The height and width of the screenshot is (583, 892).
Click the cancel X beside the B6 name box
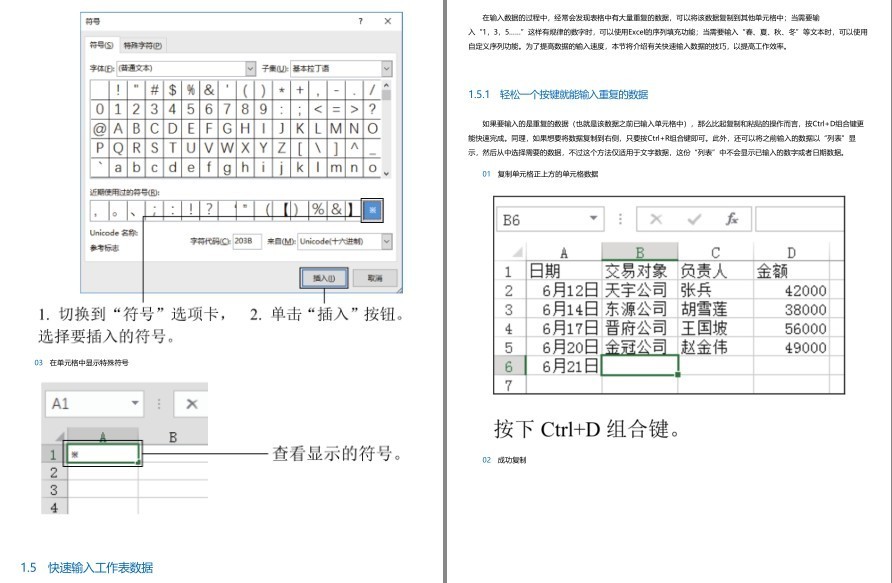656,219
